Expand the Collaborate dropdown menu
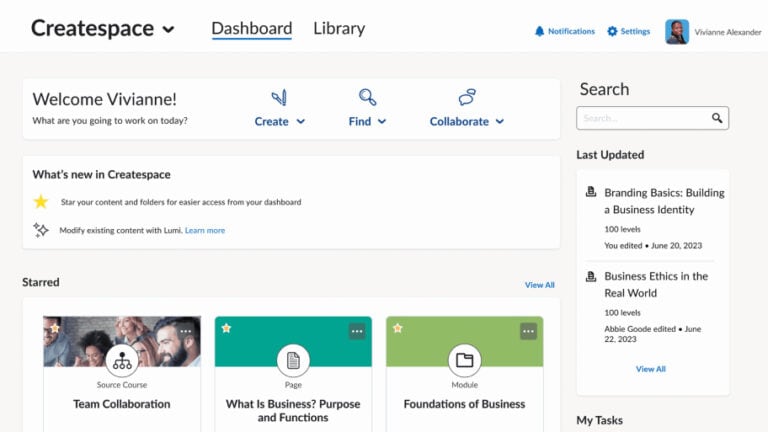Screen dimensions: 768x432 coord(467,121)
